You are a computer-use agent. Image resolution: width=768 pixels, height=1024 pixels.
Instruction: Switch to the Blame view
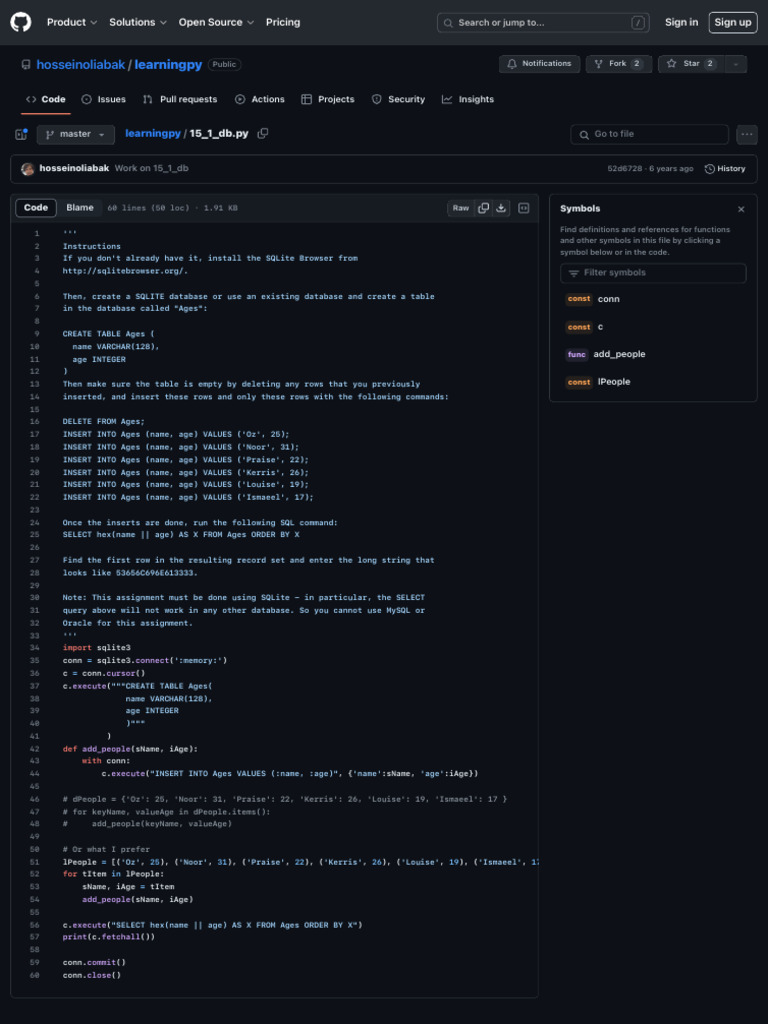[80, 208]
